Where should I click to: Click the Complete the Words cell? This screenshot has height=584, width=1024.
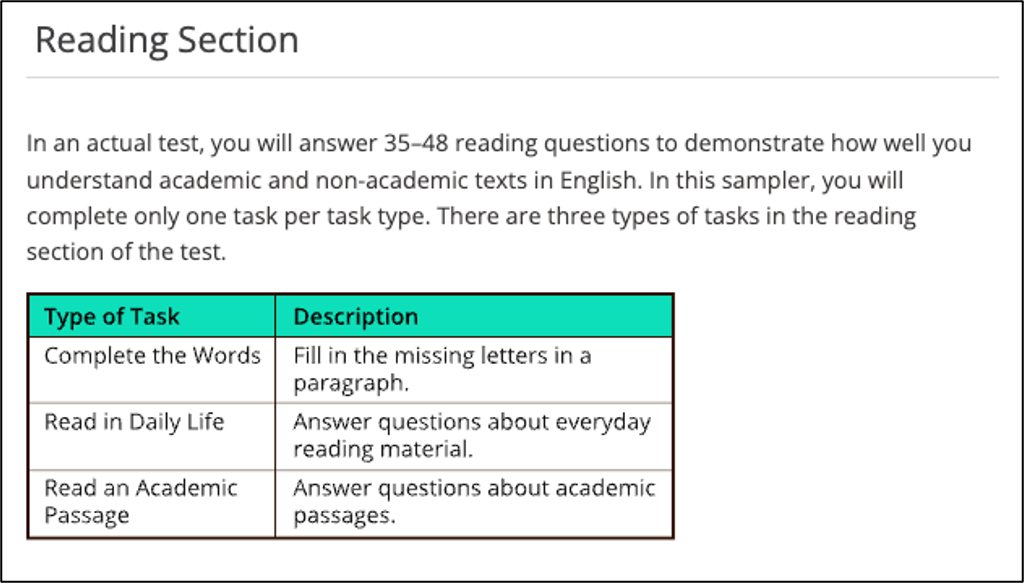pyautogui.click(x=152, y=370)
